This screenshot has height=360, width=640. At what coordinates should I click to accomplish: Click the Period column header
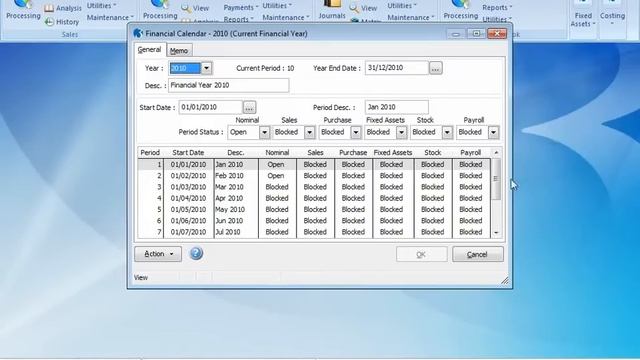150,153
